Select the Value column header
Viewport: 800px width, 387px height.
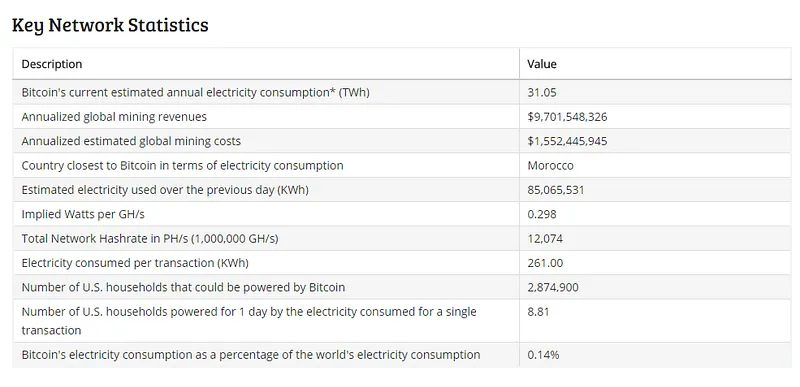pos(542,64)
